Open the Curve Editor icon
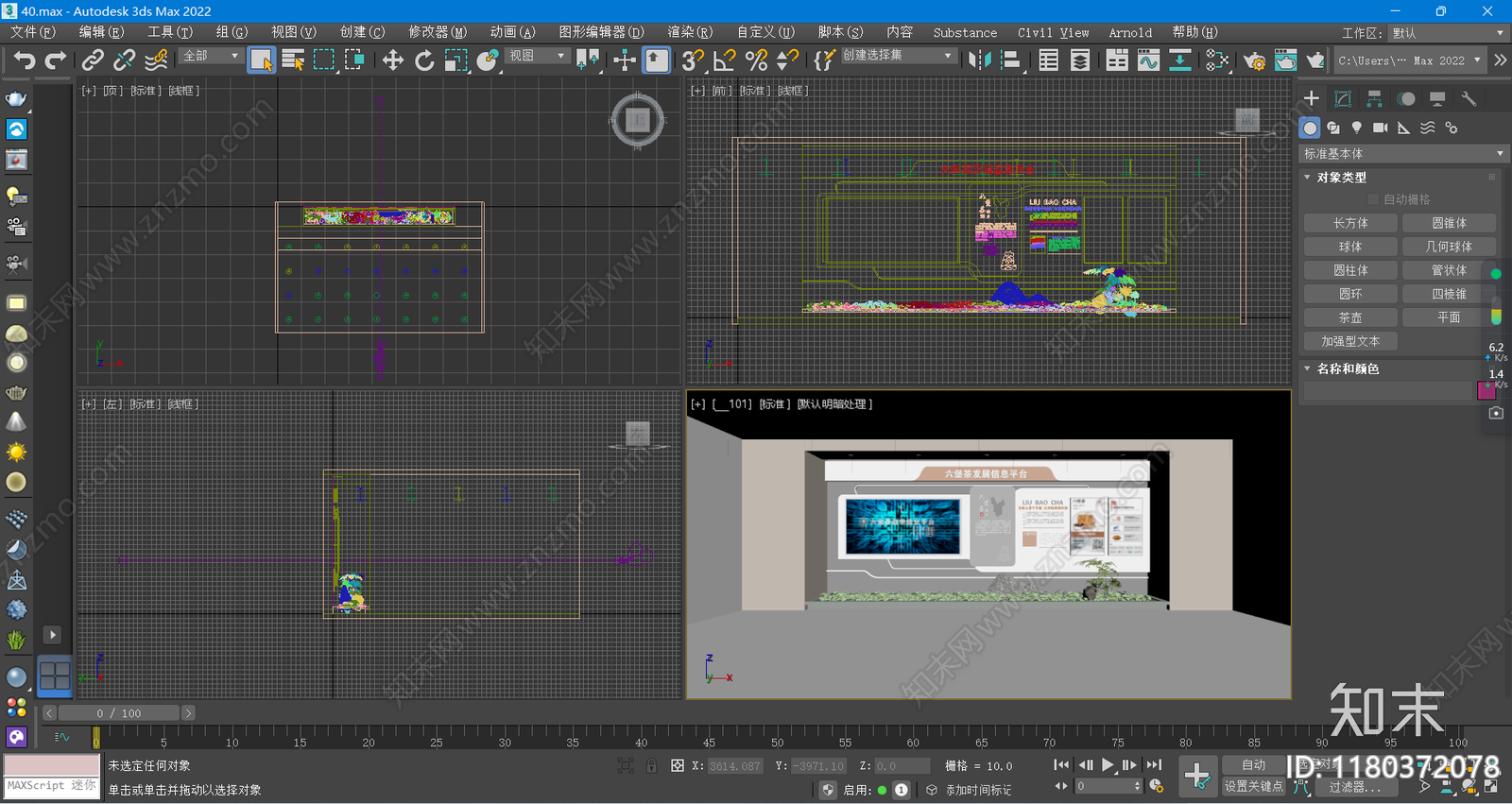Image resolution: width=1512 pixels, height=804 pixels. click(1148, 60)
